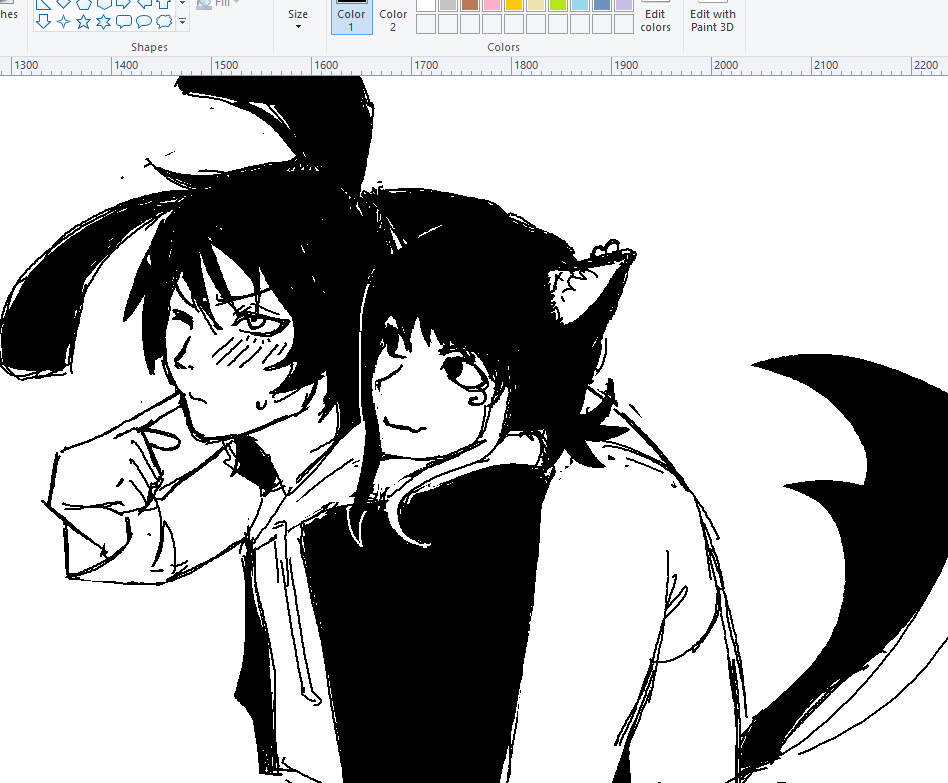
Task: Select last empty custom color slot
Action: (623, 24)
